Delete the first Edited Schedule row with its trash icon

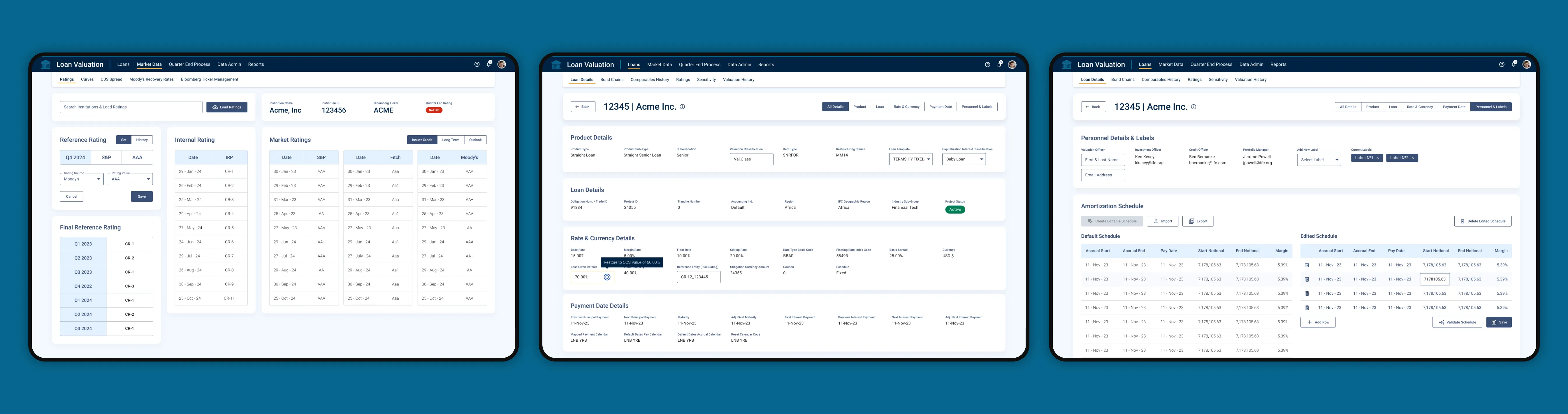(x=1307, y=265)
